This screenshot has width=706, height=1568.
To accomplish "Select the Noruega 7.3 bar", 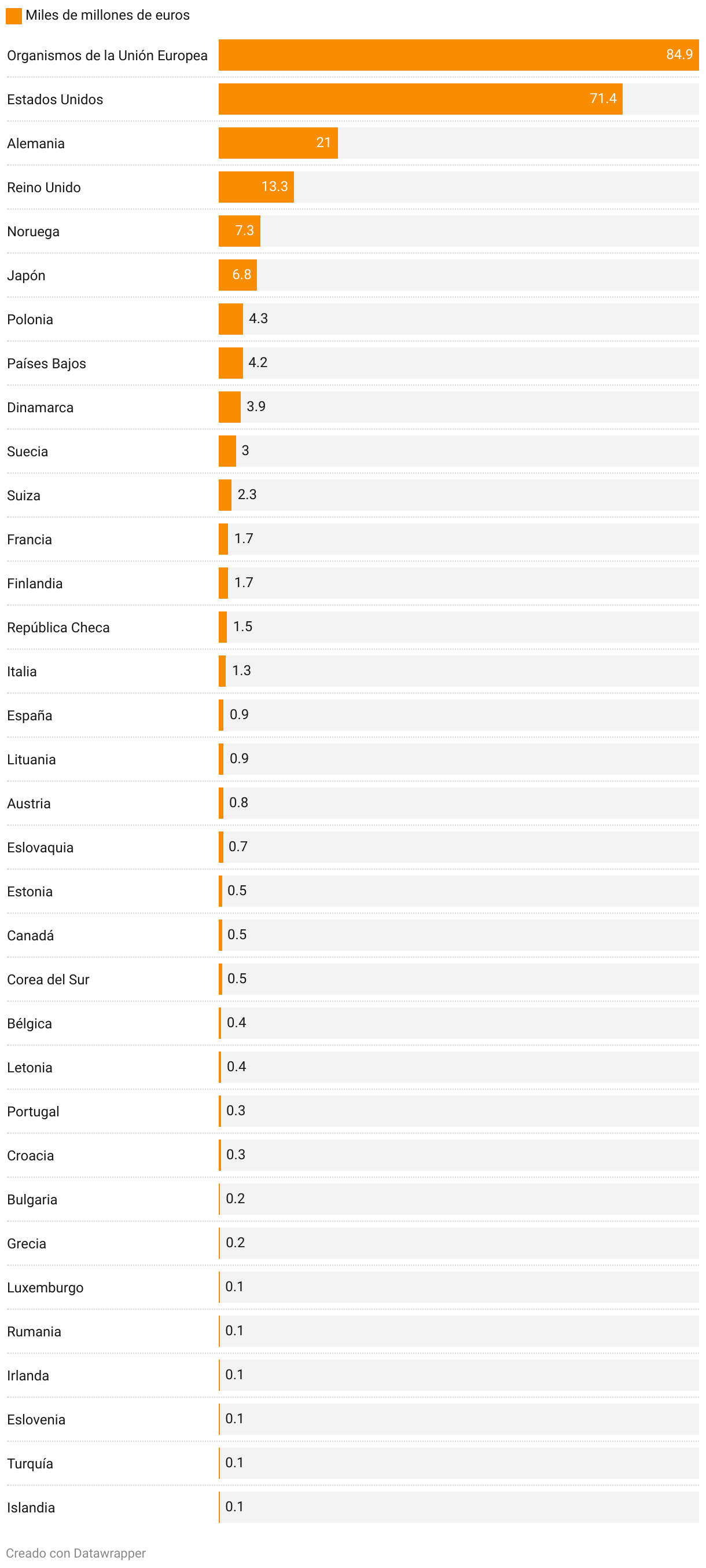I will [239, 230].
